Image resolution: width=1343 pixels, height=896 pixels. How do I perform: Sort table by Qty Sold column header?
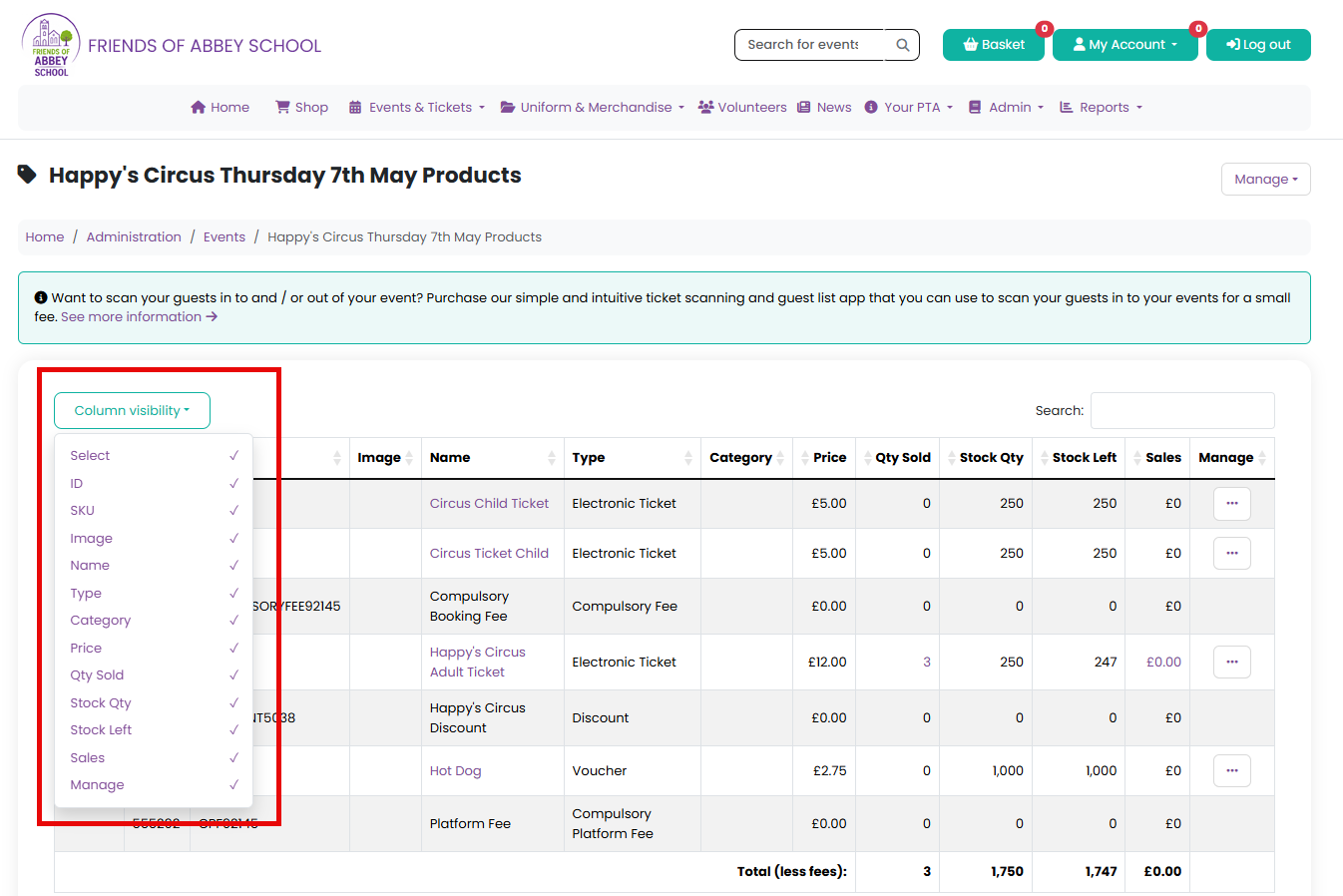[898, 458]
